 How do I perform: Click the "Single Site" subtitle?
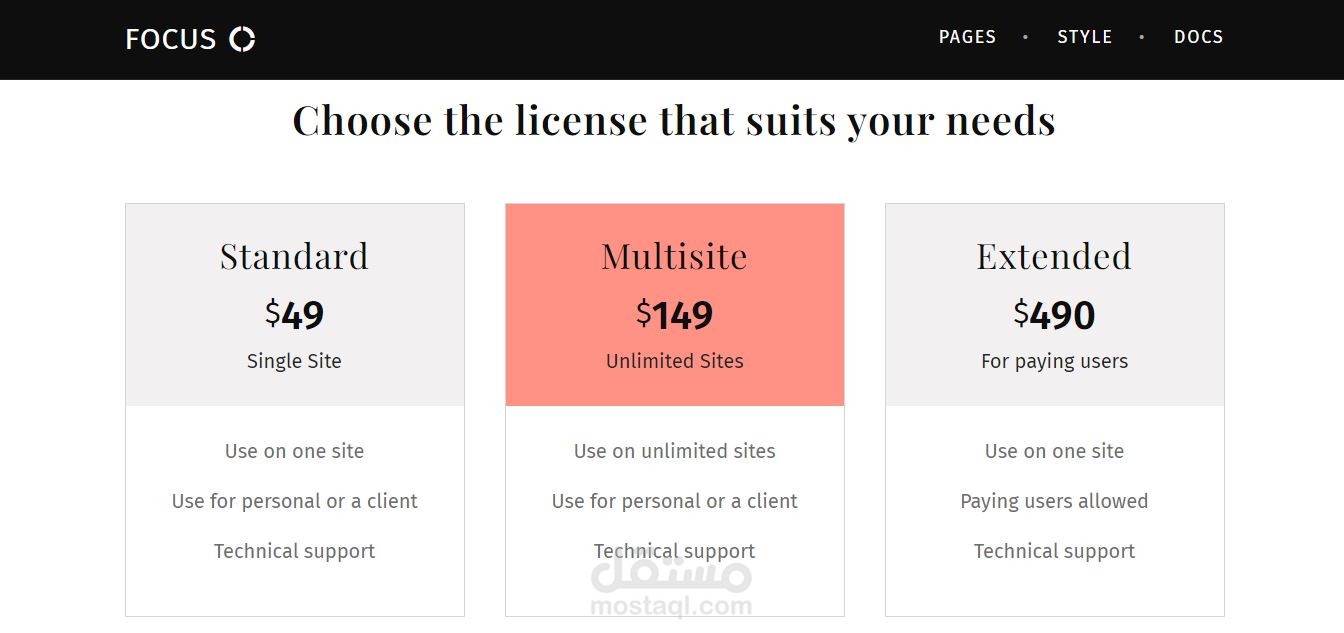point(294,361)
